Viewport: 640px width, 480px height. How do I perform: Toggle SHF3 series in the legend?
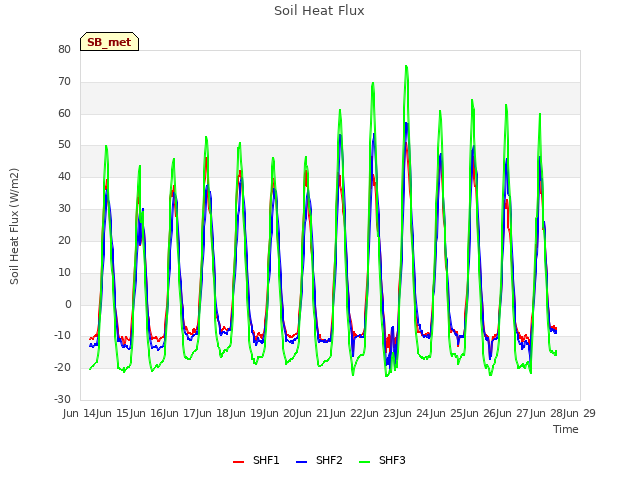(x=382, y=460)
